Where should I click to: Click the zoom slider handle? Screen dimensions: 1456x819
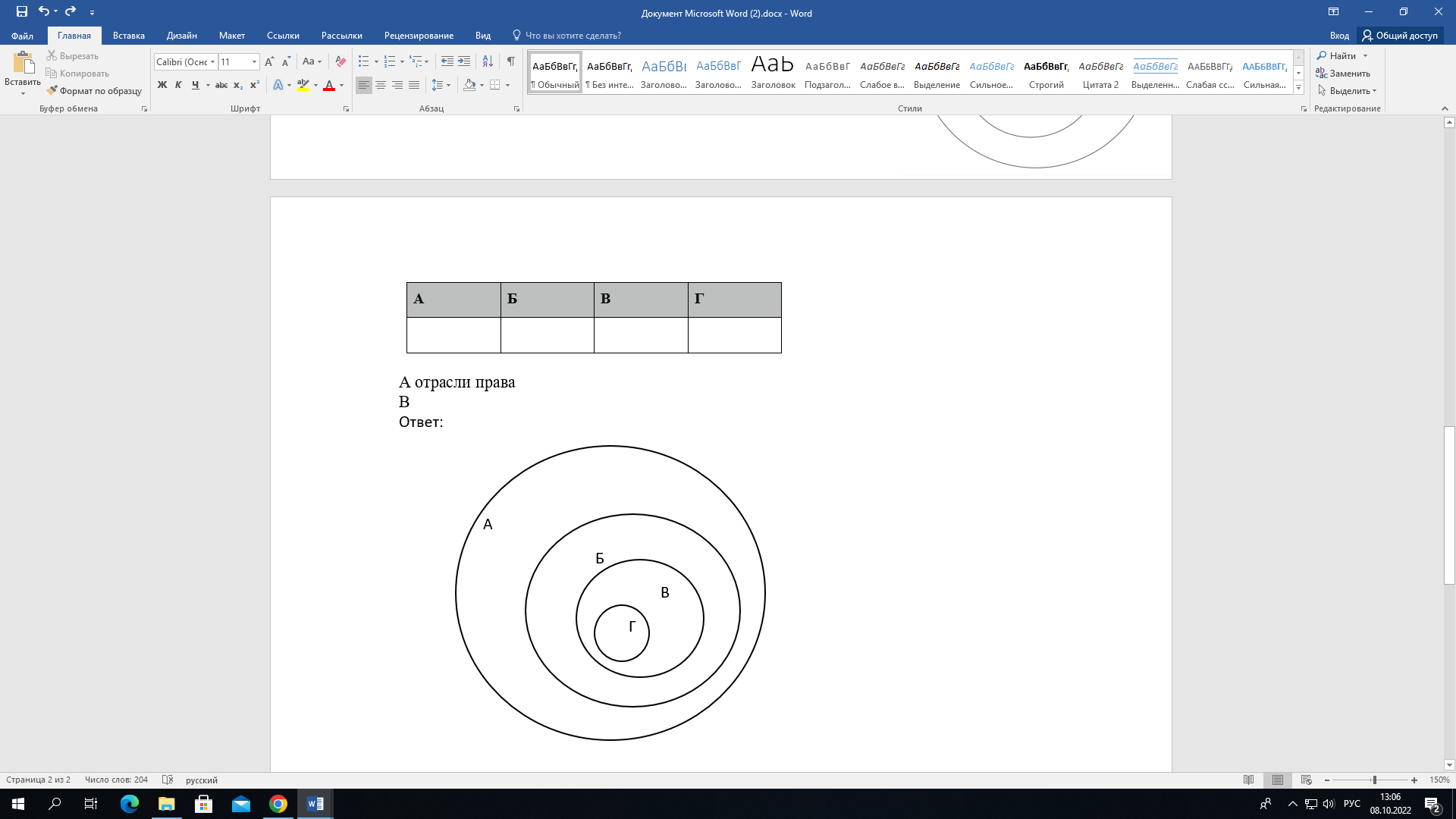(x=1374, y=780)
